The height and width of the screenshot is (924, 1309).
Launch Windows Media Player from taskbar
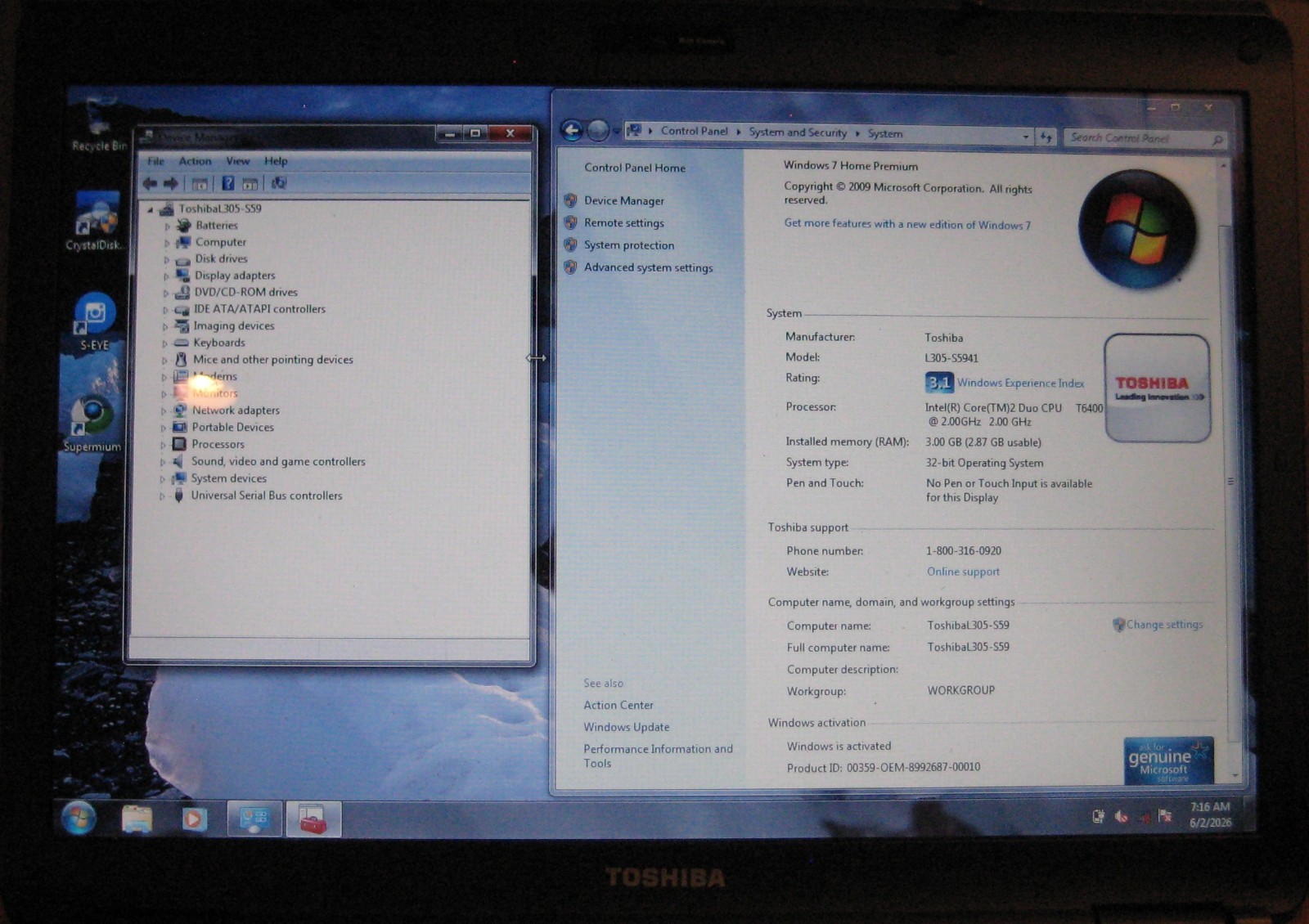tap(194, 819)
